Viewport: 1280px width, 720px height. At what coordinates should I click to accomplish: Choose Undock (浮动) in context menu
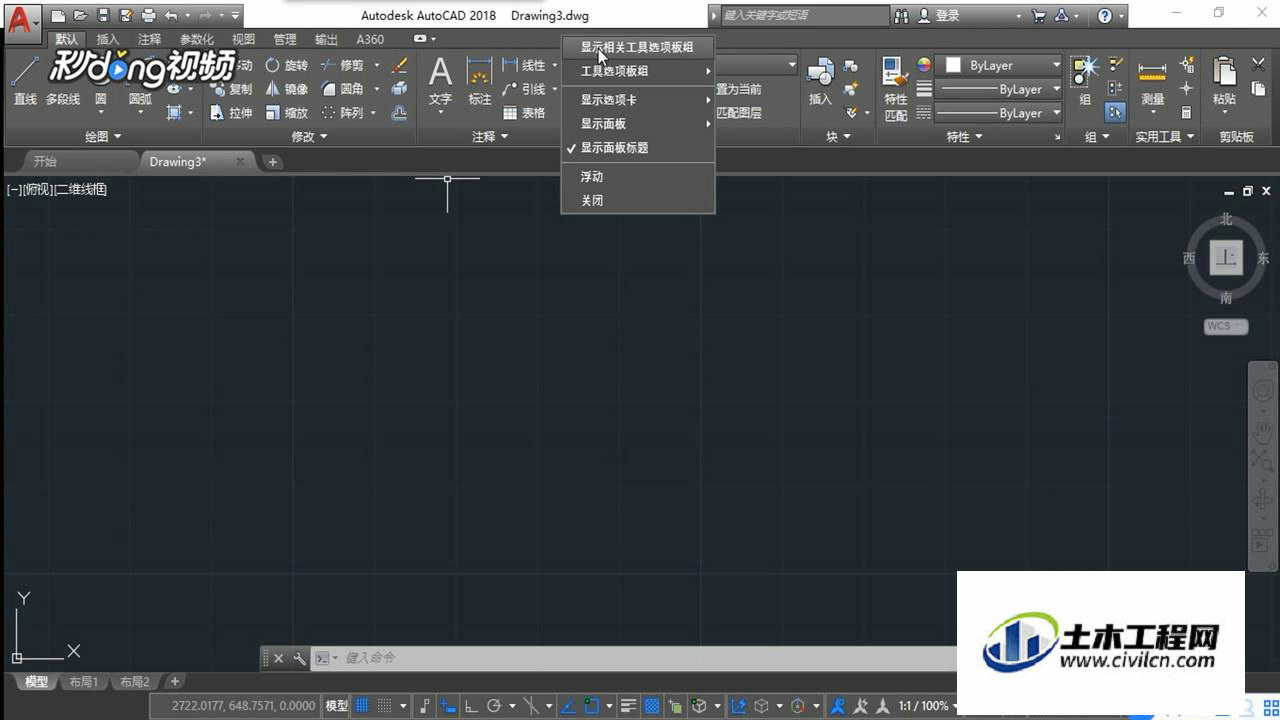(x=638, y=176)
